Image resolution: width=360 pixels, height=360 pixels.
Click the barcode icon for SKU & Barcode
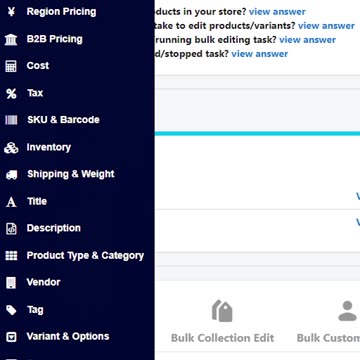pyautogui.click(x=11, y=120)
